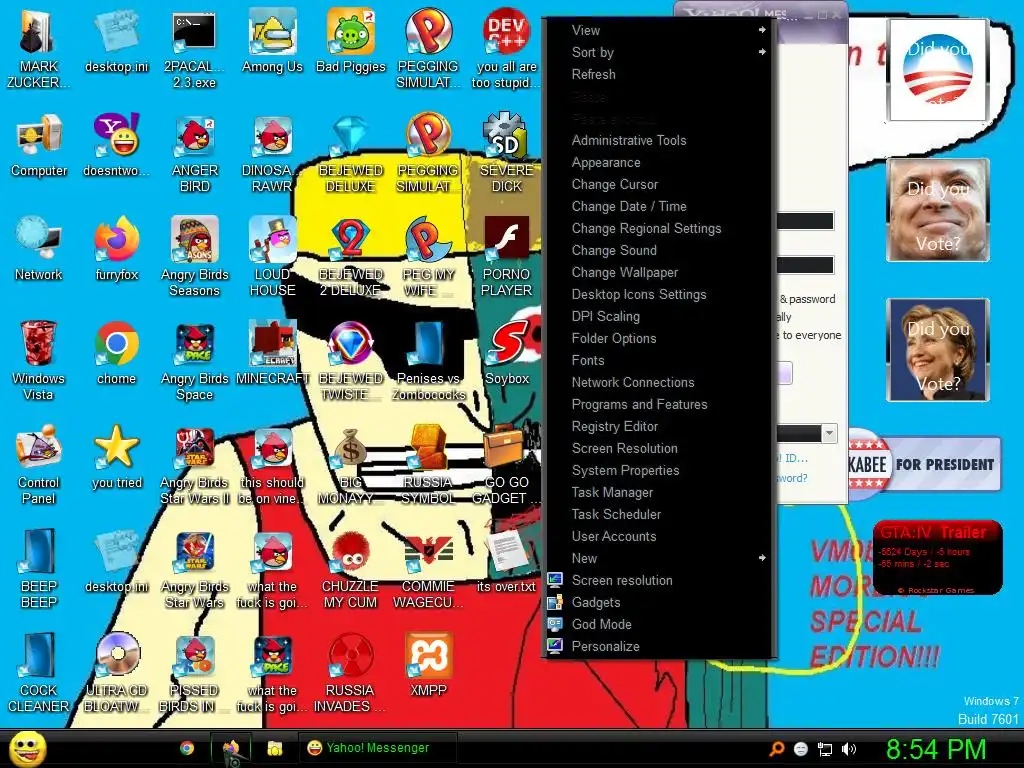The height and width of the screenshot is (768, 1024).
Task: Select Personalize in the context menu
Action: coord(658,647)
